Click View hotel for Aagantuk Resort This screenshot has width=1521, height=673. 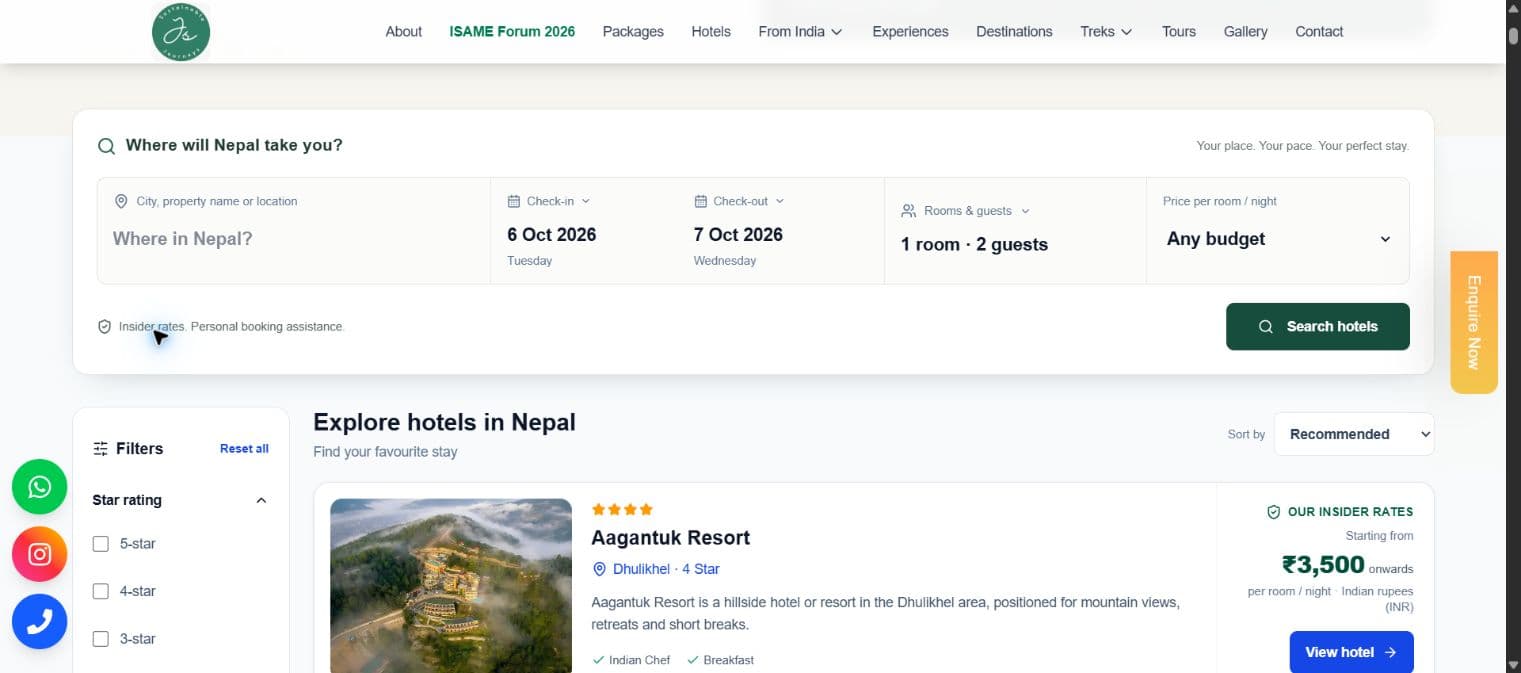pos(1351,652)
